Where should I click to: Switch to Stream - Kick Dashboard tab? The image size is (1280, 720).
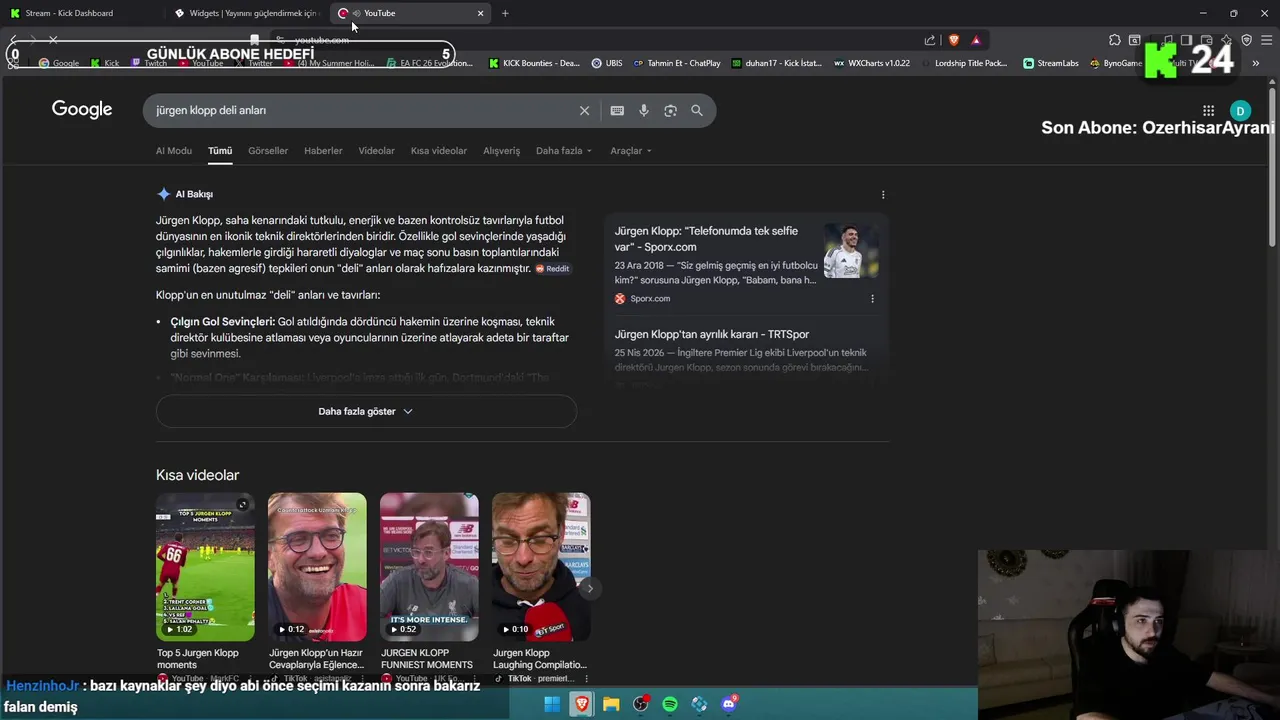point(80,13)
